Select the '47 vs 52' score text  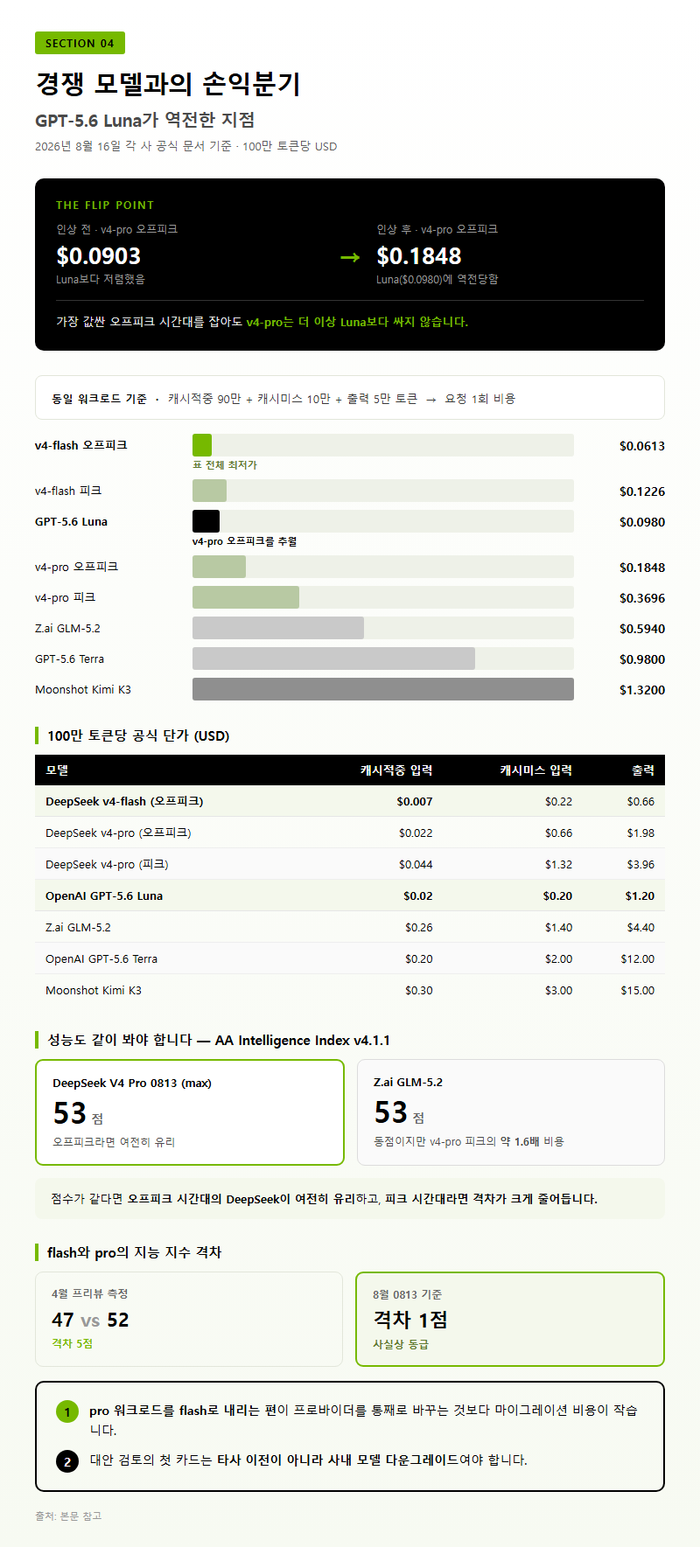pyautogui.click(x=90, y=1320)
